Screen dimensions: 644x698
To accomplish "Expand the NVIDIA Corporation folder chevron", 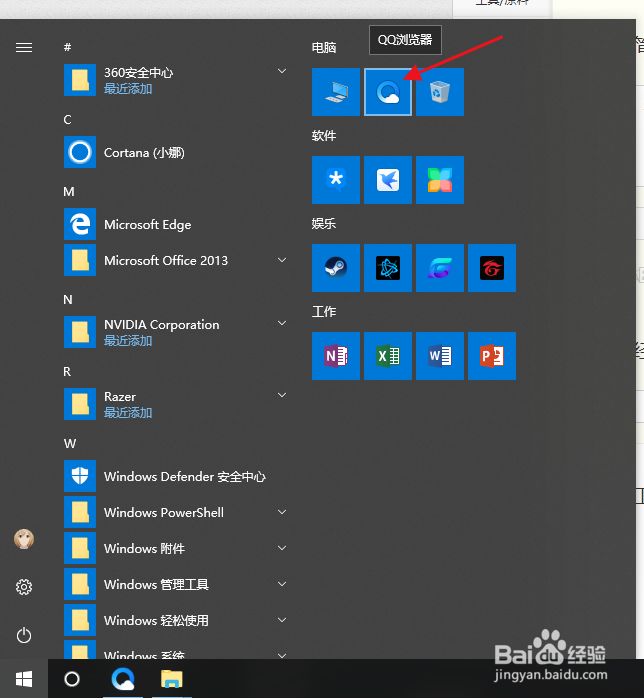I will pos(282,323).
